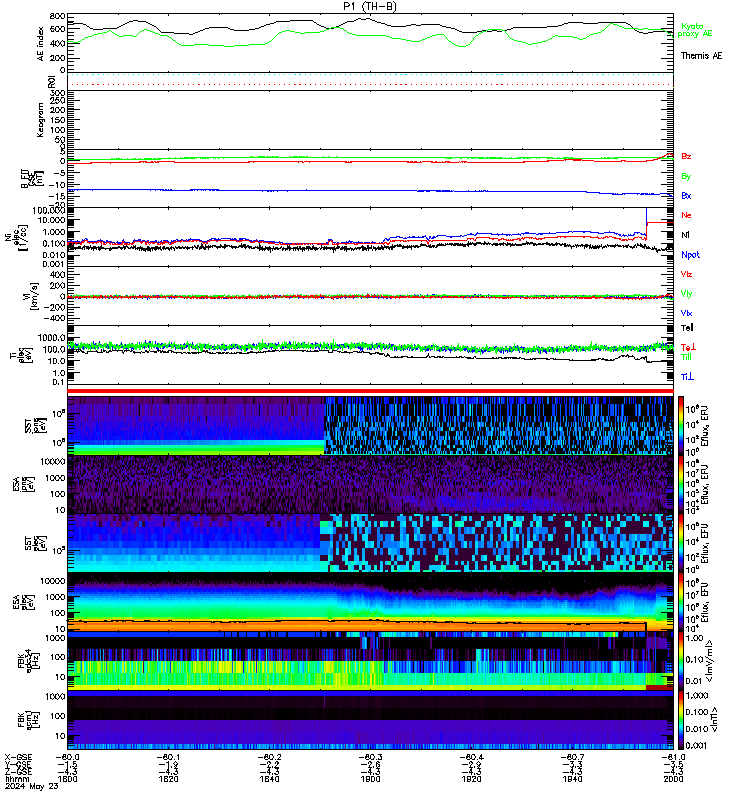Click the red Viz velocity legend label
Image resolution: width=750 pixels, height=800 pixels.
pos(686,274)
